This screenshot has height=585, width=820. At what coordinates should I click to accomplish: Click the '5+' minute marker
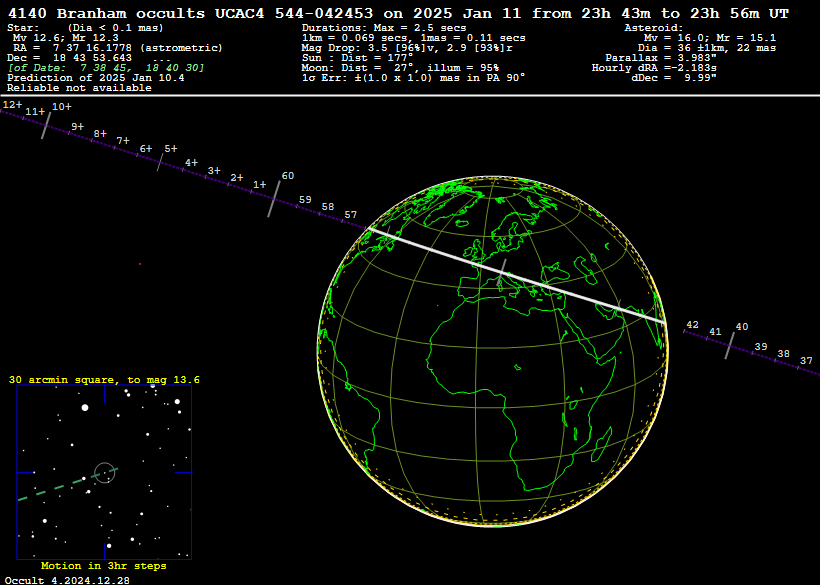click(x=170, y=149)
